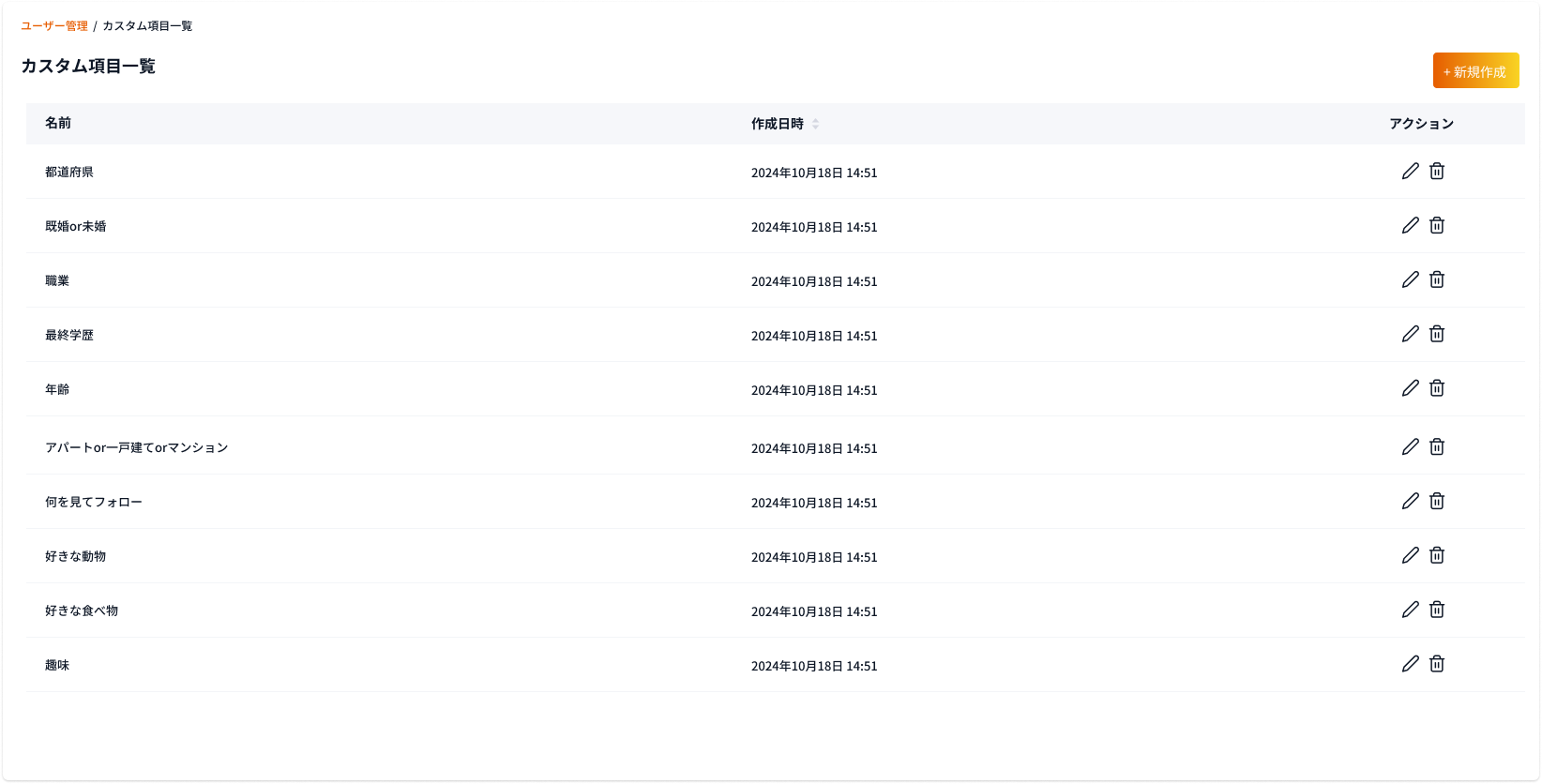The image size is (1542, 784).
Task: Edit the アパートor一戸建てorマンション field
Action: (x=1410, y=446)
